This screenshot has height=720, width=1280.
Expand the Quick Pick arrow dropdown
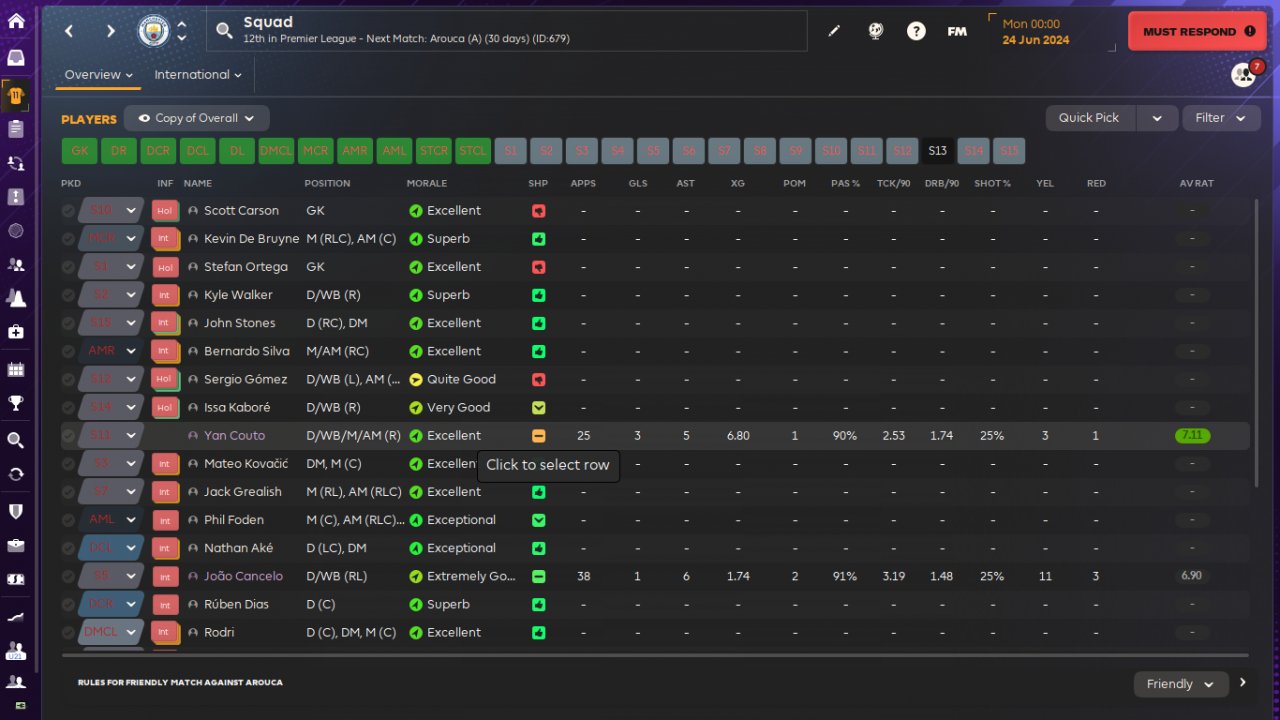click(1157, 118)
